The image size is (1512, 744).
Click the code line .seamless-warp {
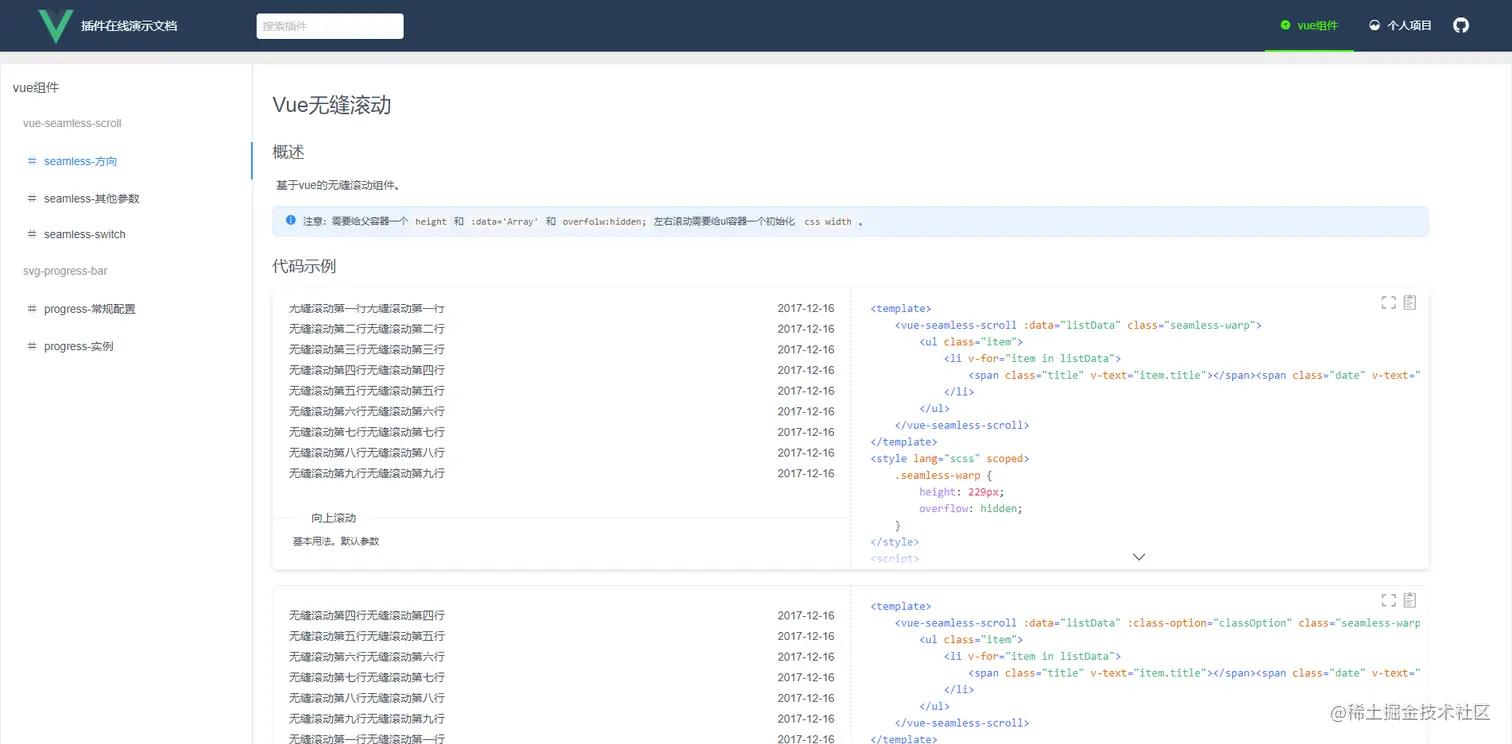tap(943, 475)
